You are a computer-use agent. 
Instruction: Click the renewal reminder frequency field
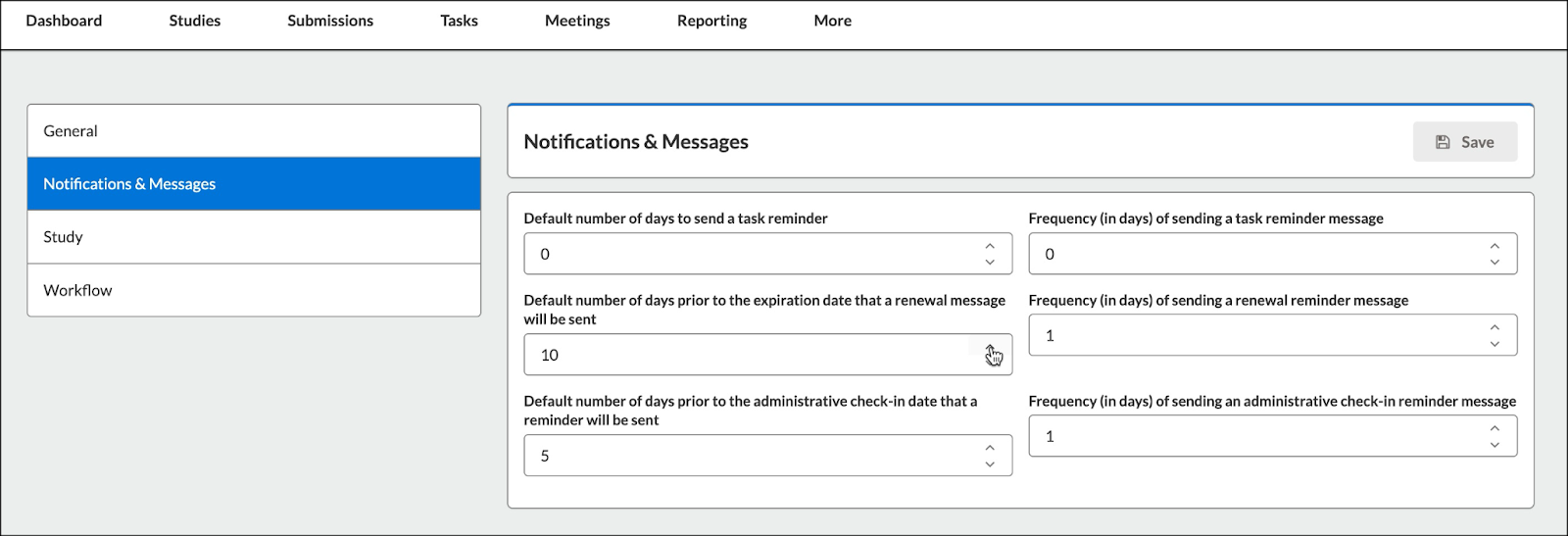(1273, 335)
